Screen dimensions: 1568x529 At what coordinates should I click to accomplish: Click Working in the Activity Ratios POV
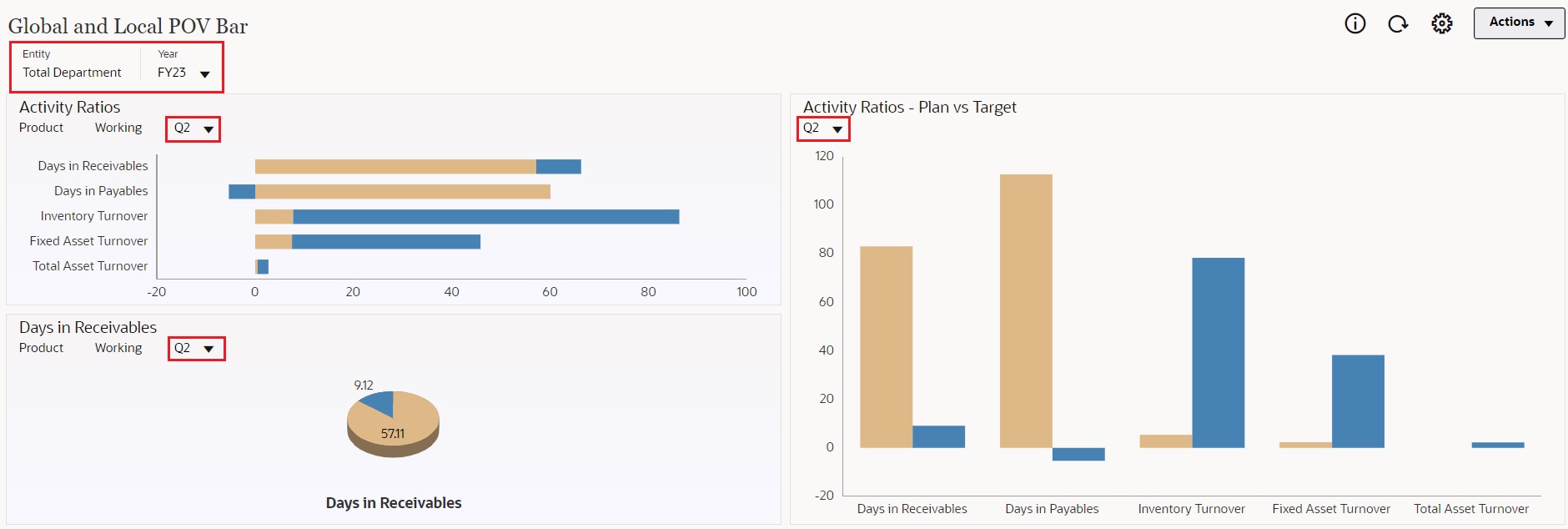(118, 128)
